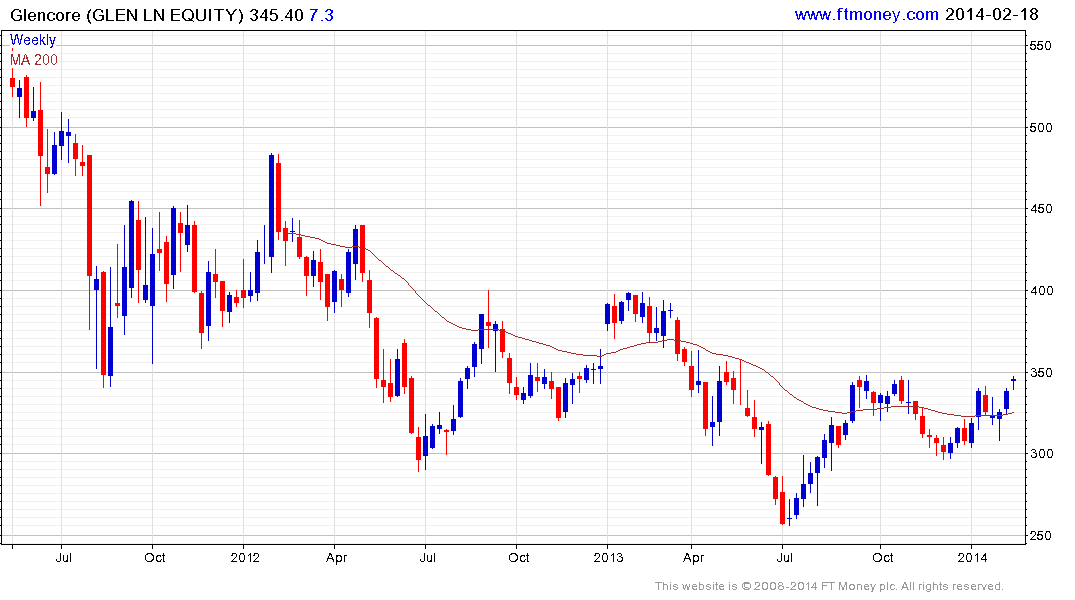The image size is (1075, 600).
Task: Click the 400 price axis label
Action: tap(1040, 291)
